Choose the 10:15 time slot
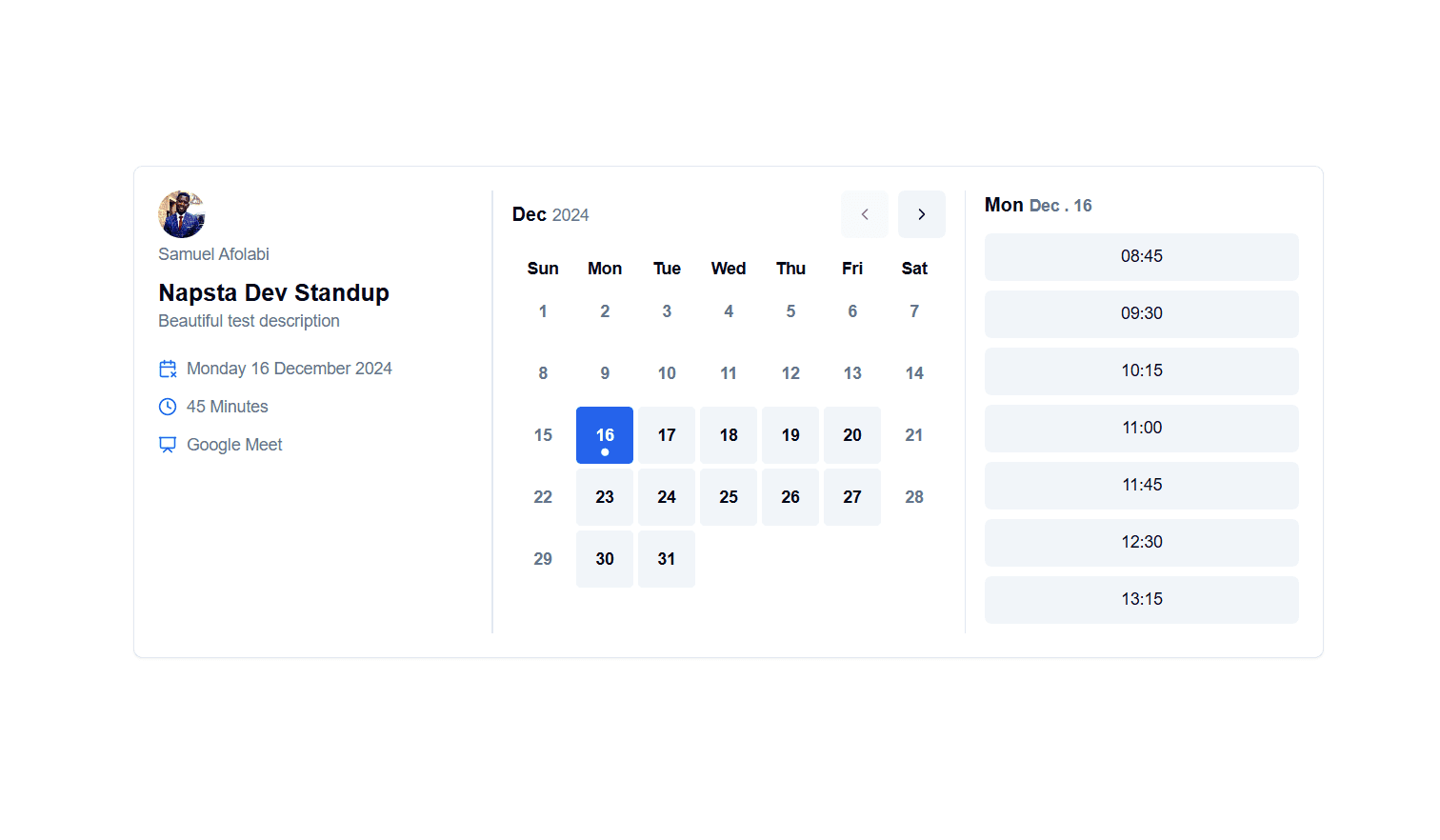Image resolution: width=1440 pixels, height=840 pixels. (x=1141, y=371)
